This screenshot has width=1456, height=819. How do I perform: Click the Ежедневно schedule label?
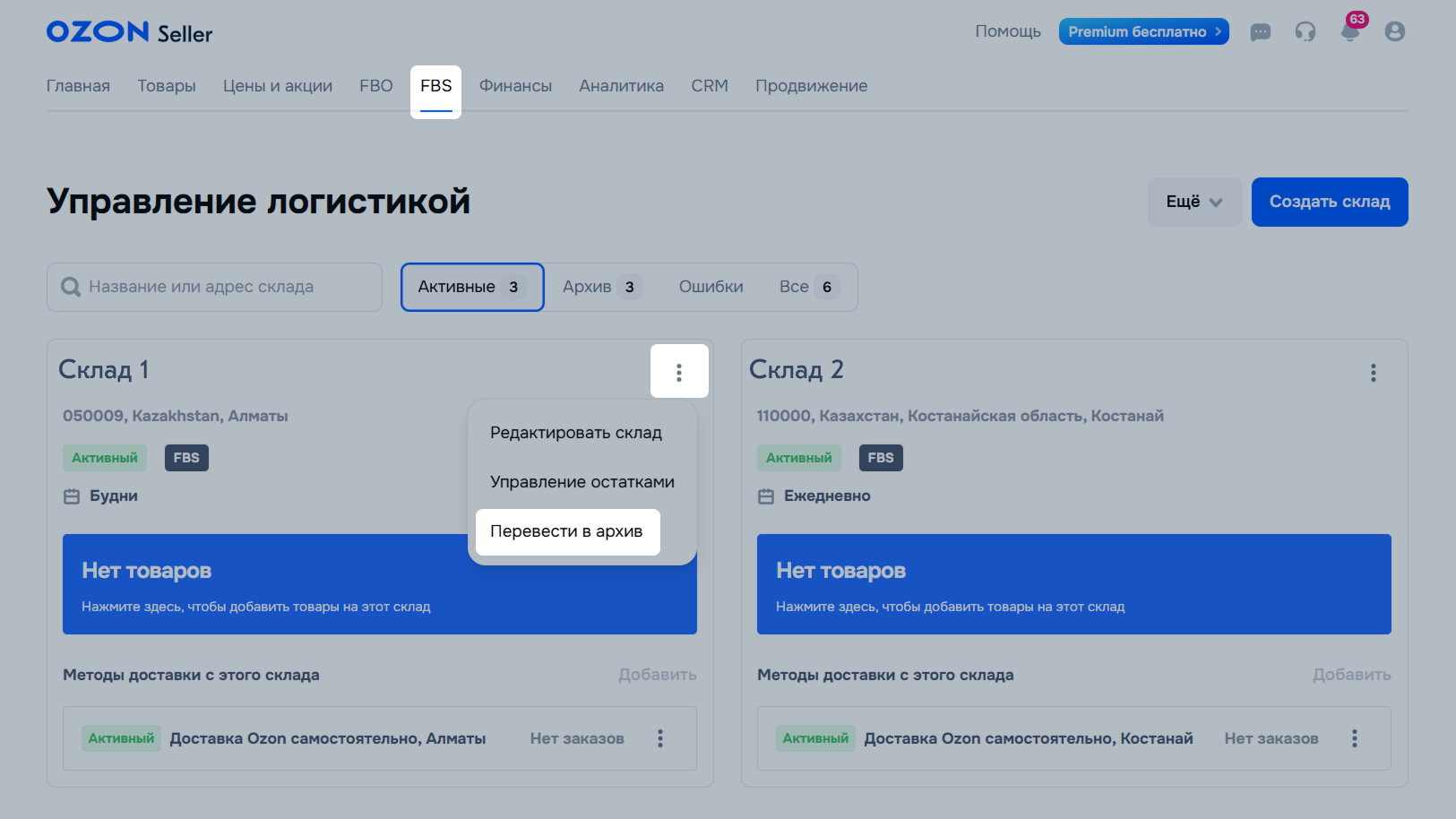(x=827, y=496)
